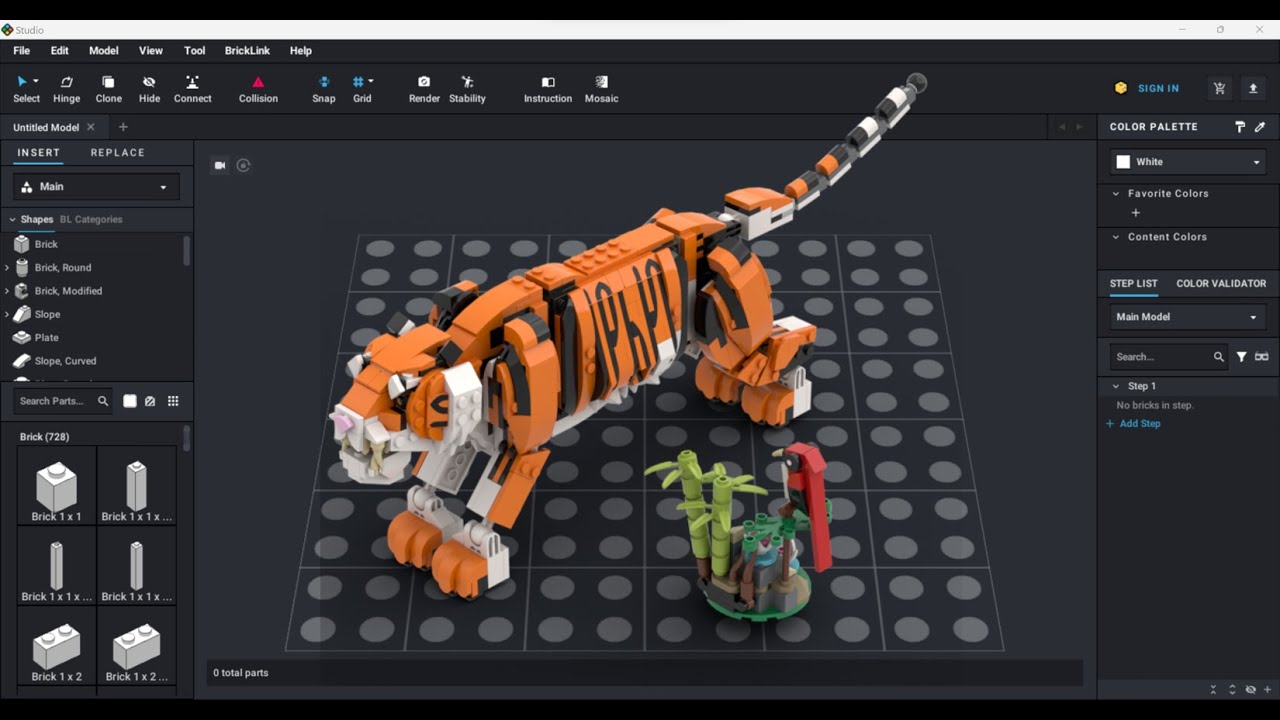Collapse Step 1 in step list
Screen dimensions: 1280x720
1116,386
